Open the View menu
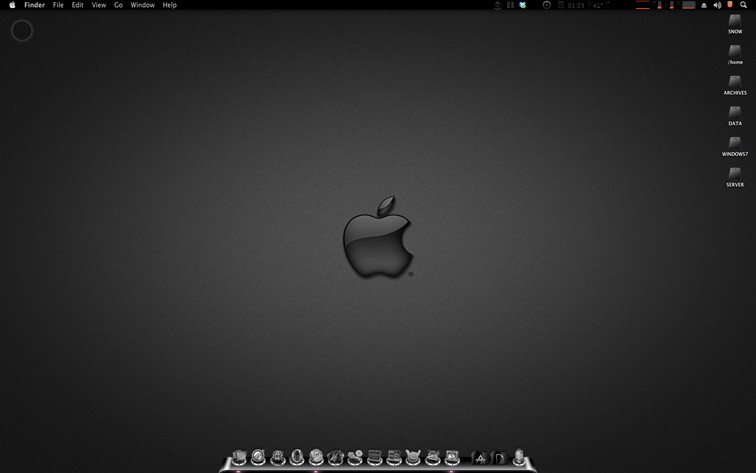Screen dimensions: 756x473 (x=99, y=5)
